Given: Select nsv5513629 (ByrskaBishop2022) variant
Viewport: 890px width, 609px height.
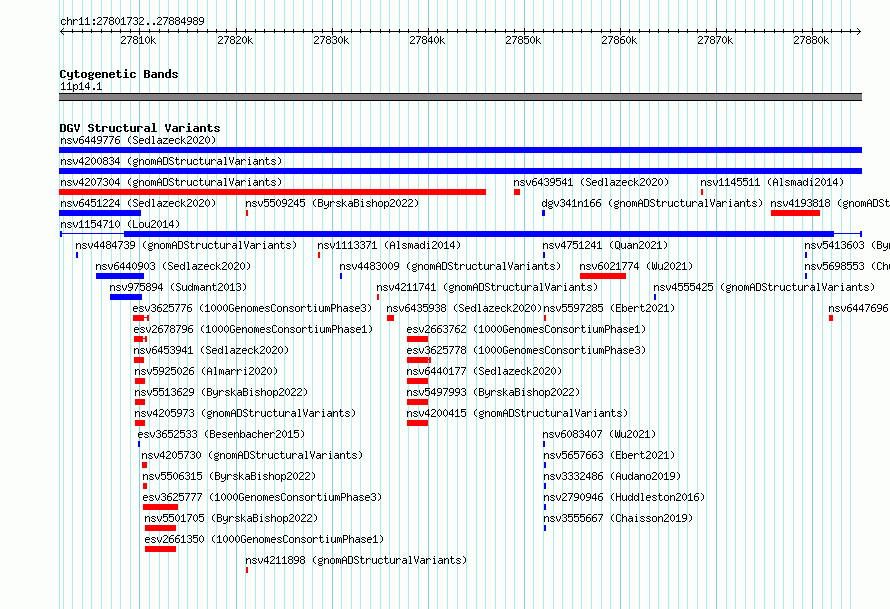Looking at the screenshot, I should (221, 392).
